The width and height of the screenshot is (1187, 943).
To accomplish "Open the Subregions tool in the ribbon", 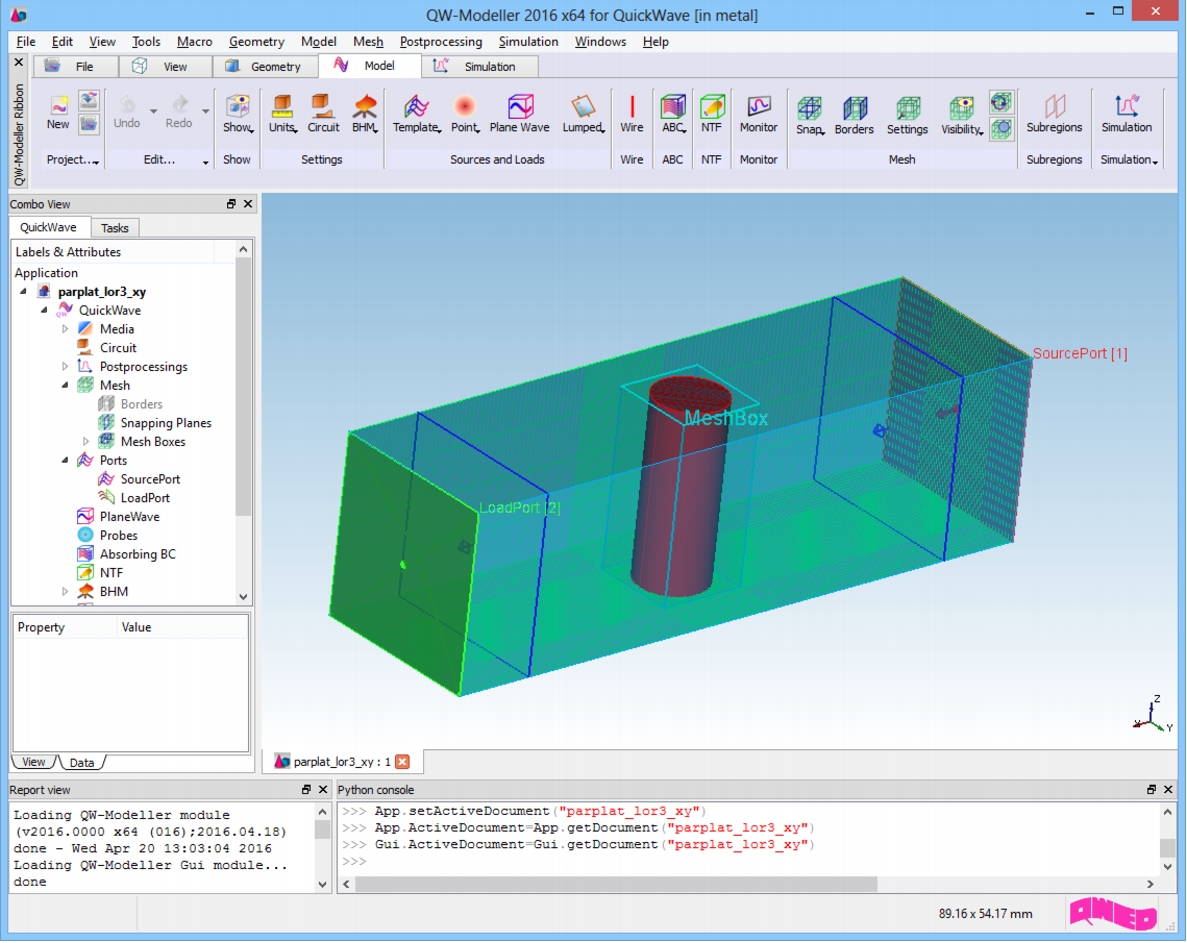I will click(1055, 114).
